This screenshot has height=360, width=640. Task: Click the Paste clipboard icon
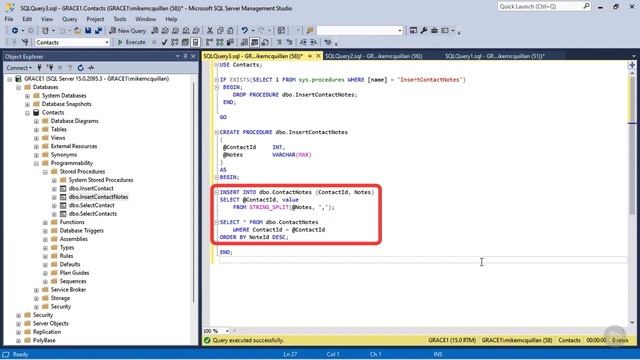tap(230, 31)
